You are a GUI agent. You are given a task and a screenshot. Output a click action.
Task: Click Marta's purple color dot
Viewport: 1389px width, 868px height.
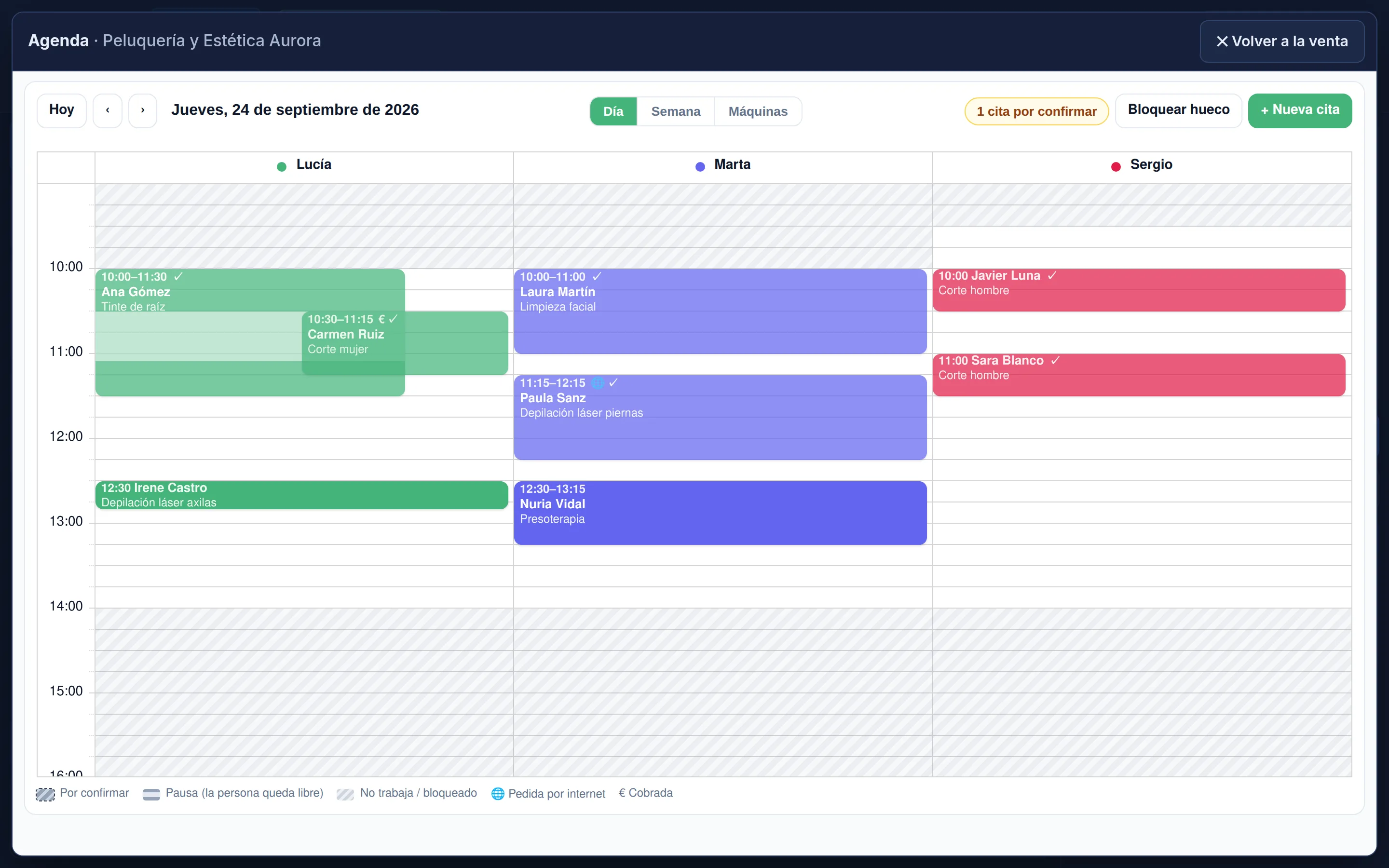(x=700, y=166)
